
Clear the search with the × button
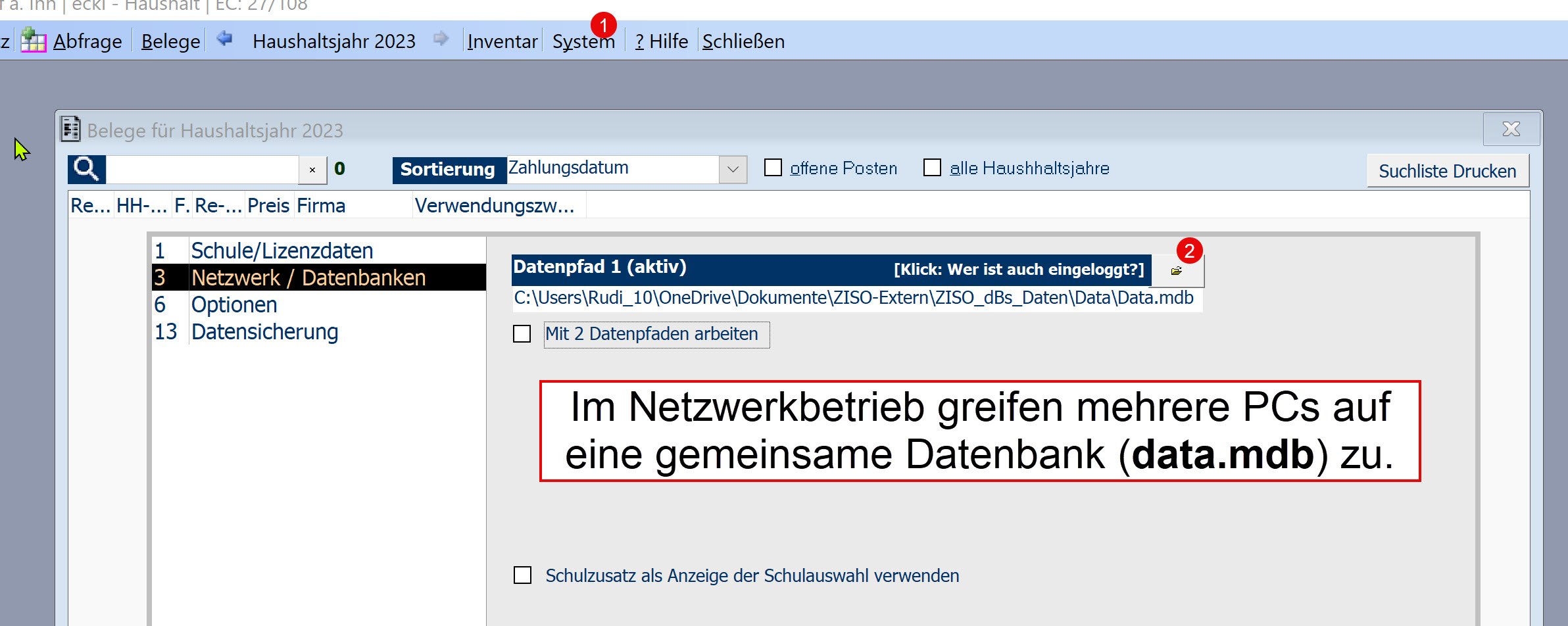(312, 170)
